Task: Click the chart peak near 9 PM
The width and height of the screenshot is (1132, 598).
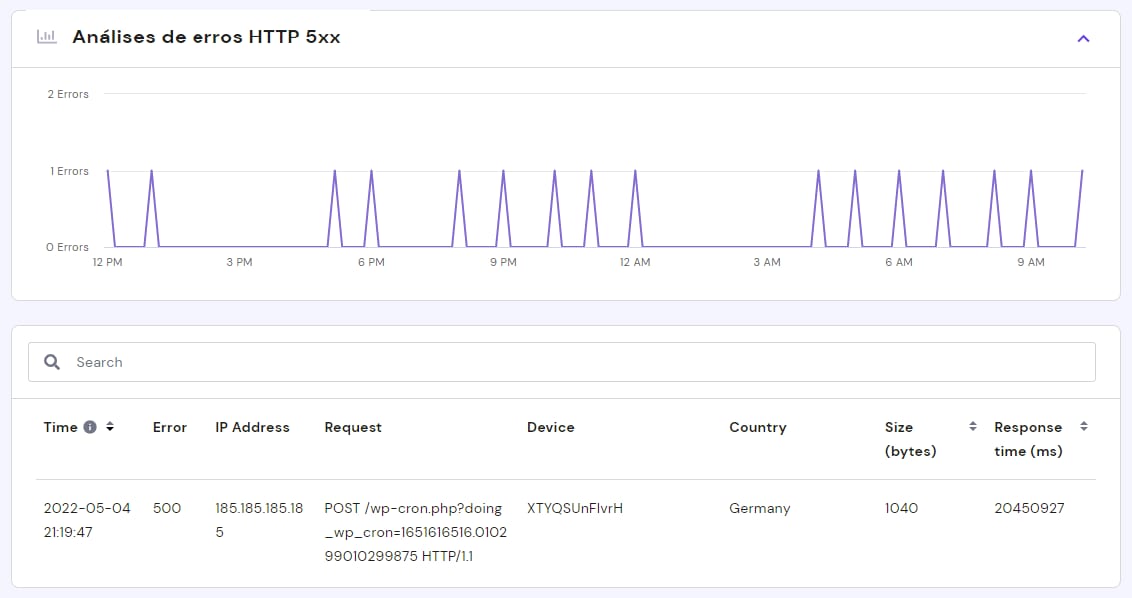Action: pos(503,172)
